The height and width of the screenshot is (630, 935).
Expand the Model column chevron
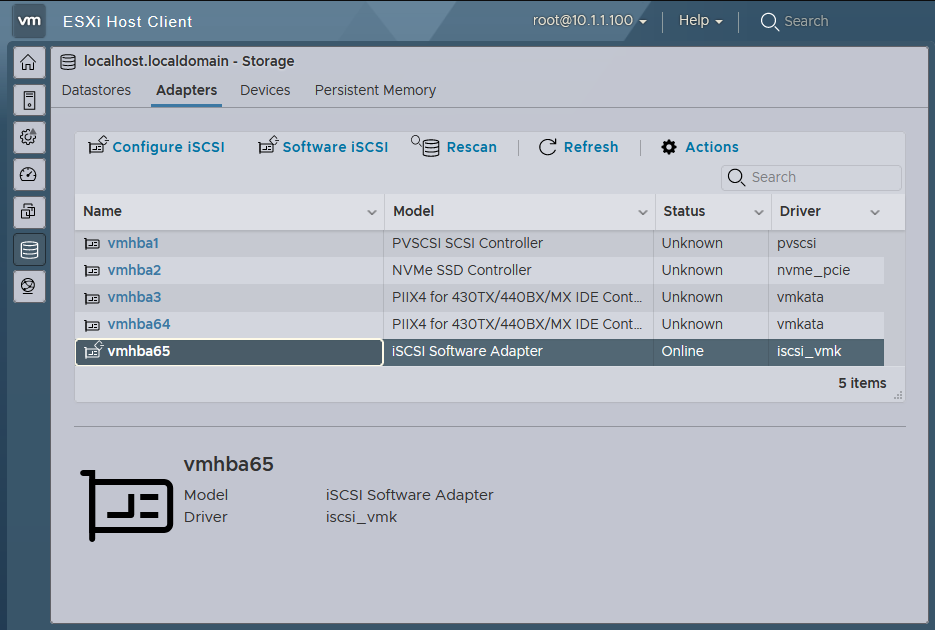[643, 212]
